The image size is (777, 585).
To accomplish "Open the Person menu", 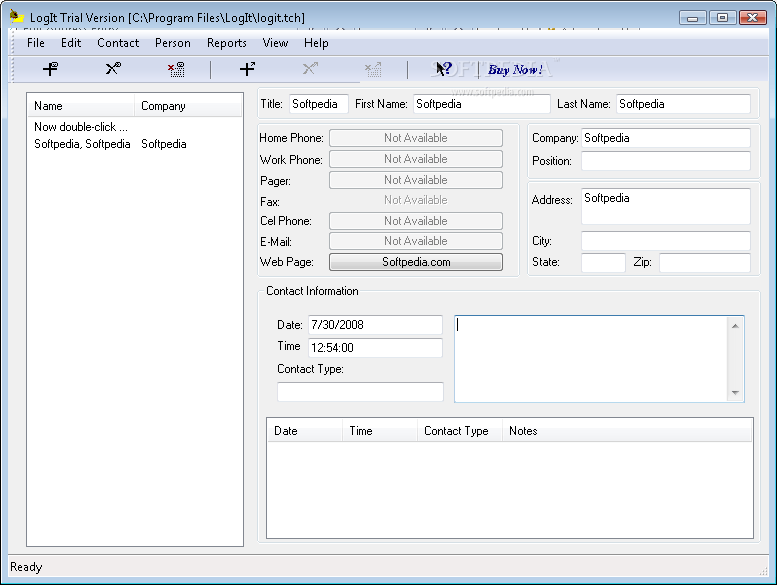I will click(x=172, y=43).
